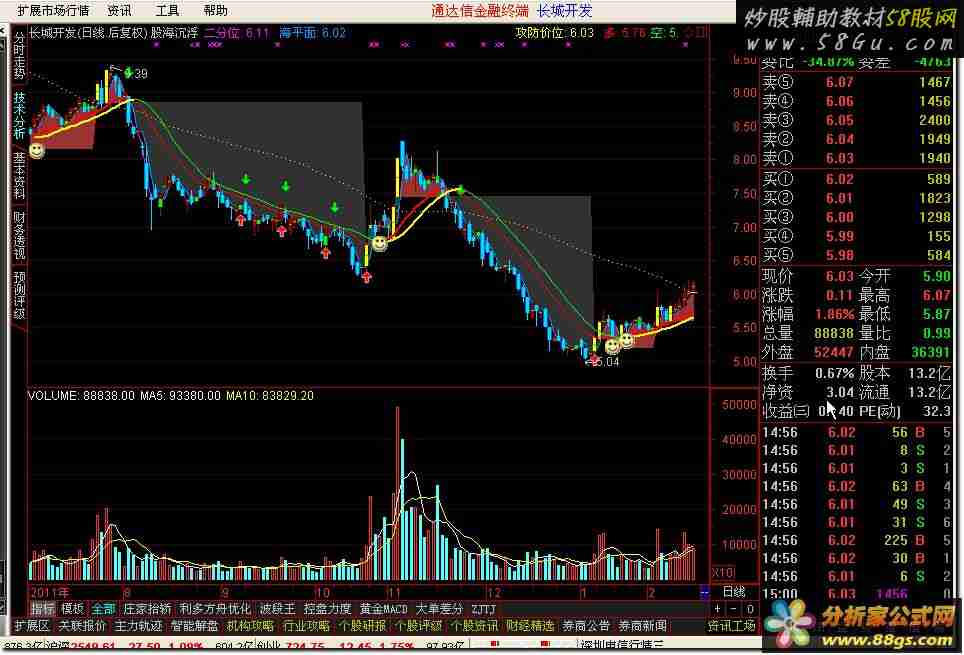964x655 pixels.
Task: Open the 工具 menu
Action: click(x=167, y=10)
